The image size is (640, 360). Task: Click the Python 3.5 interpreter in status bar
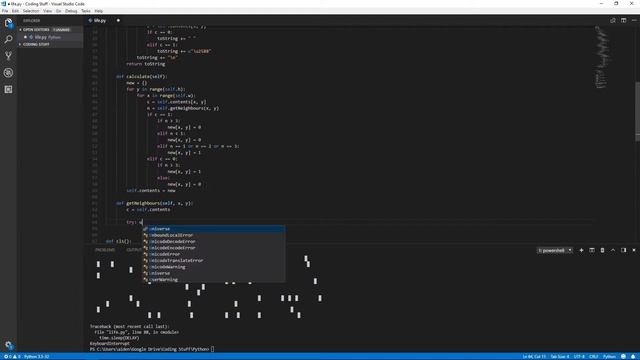(x=36, y=356)
